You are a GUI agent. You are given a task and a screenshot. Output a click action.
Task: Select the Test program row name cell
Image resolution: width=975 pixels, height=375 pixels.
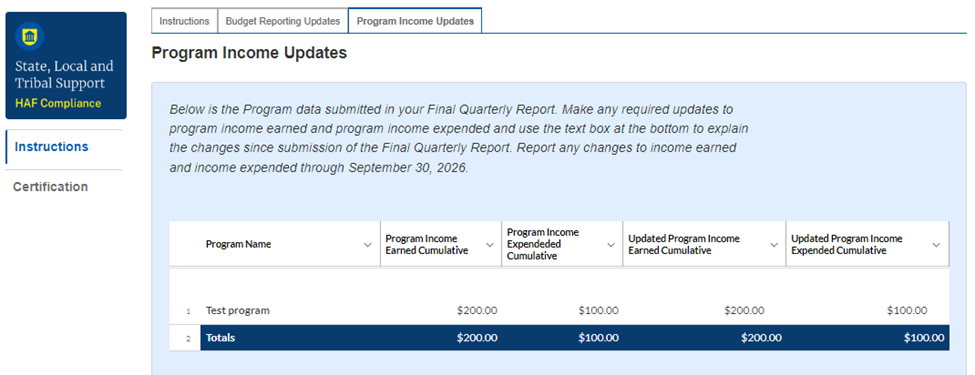click(x=290, y=310)
